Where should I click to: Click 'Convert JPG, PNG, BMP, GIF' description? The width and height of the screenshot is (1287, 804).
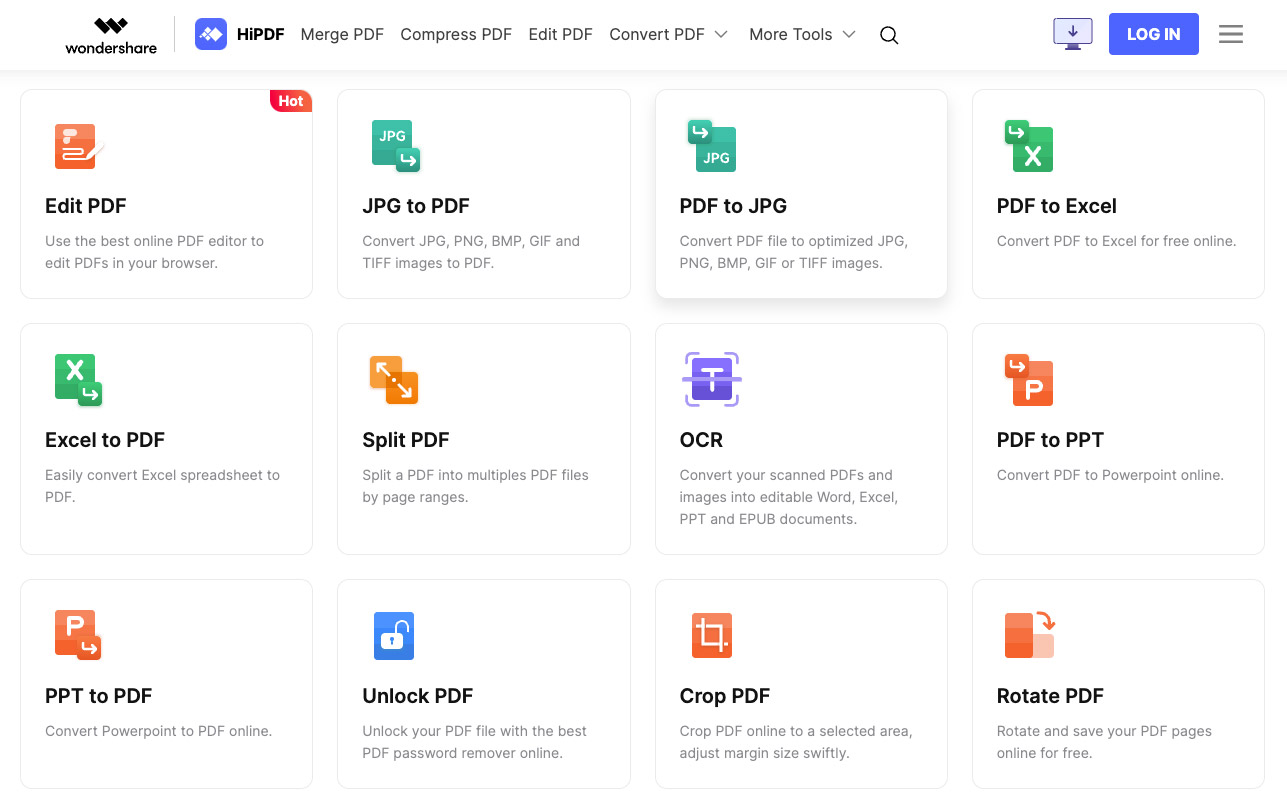click(471, 252)
